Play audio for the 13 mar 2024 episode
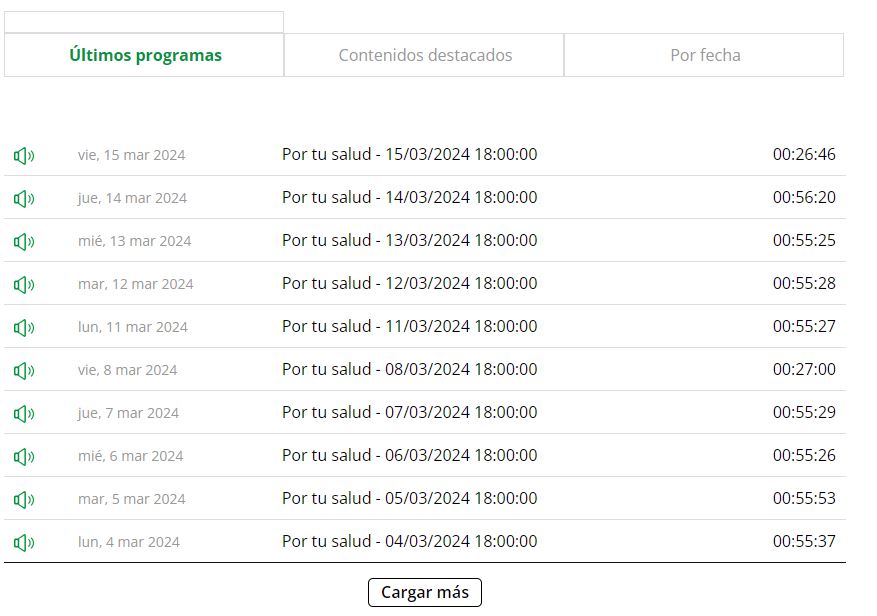This screenshot has height=616, width=877. [x=24, y=241]
